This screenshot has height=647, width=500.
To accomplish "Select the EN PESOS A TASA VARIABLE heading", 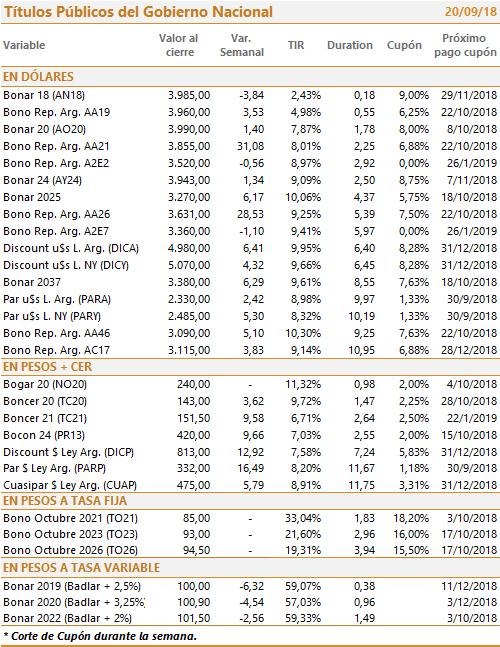I will tap(81, 567).
